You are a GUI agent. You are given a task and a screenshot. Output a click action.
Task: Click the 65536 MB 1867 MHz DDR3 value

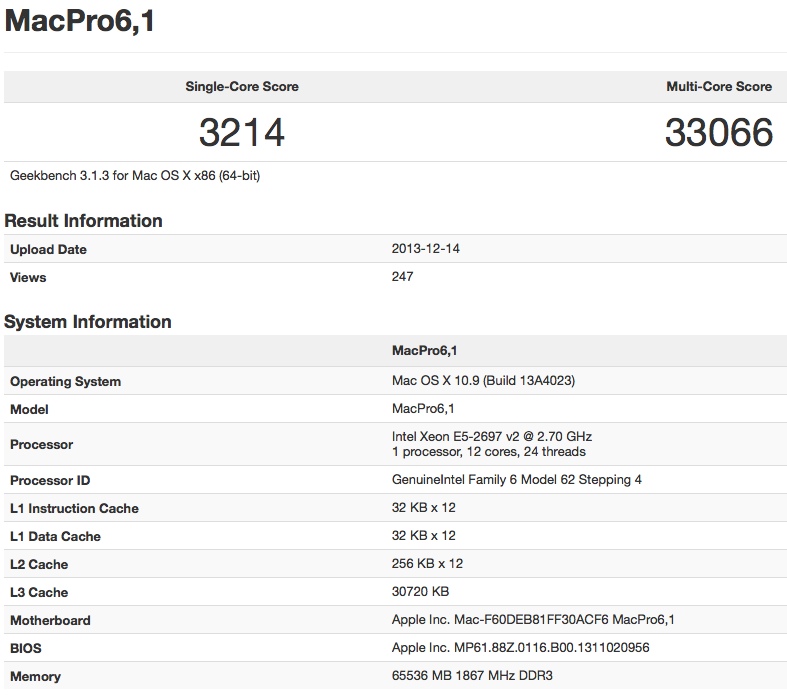click(472, 675)
